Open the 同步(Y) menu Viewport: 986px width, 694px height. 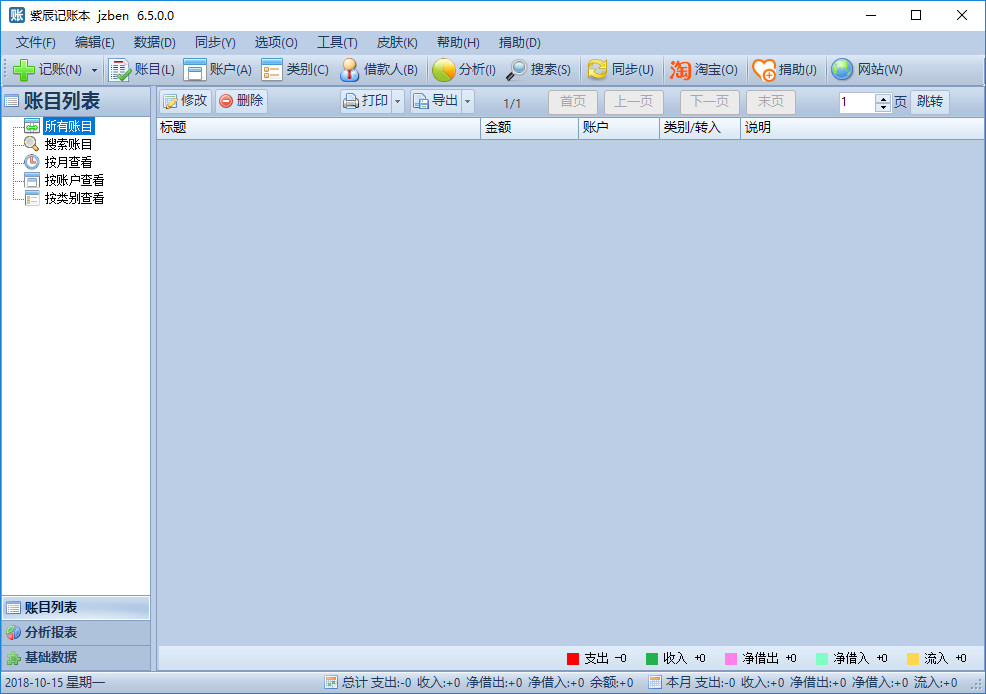pyautogui.click(x=215, y=43)
